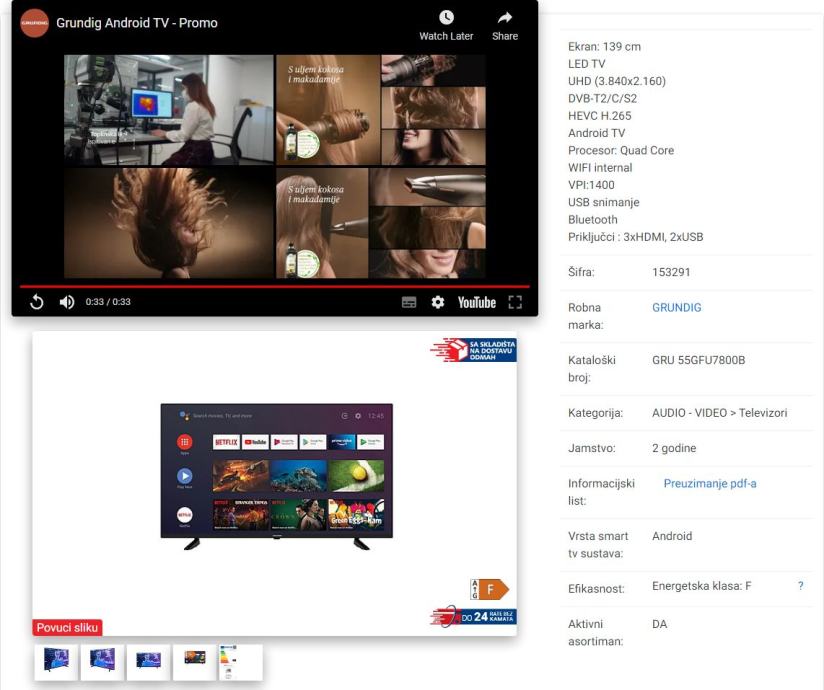This screenshot has height=690, width=824.
Task: Click the Vrsta smart tv sustava value Android
Action: (672, 536)
